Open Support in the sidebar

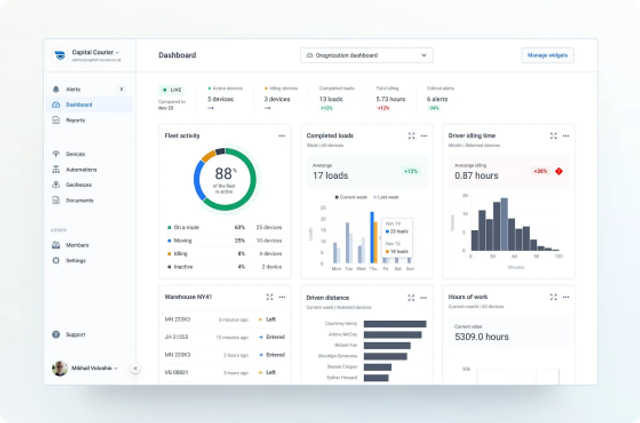pyautogui.click(x=89, y=334)
